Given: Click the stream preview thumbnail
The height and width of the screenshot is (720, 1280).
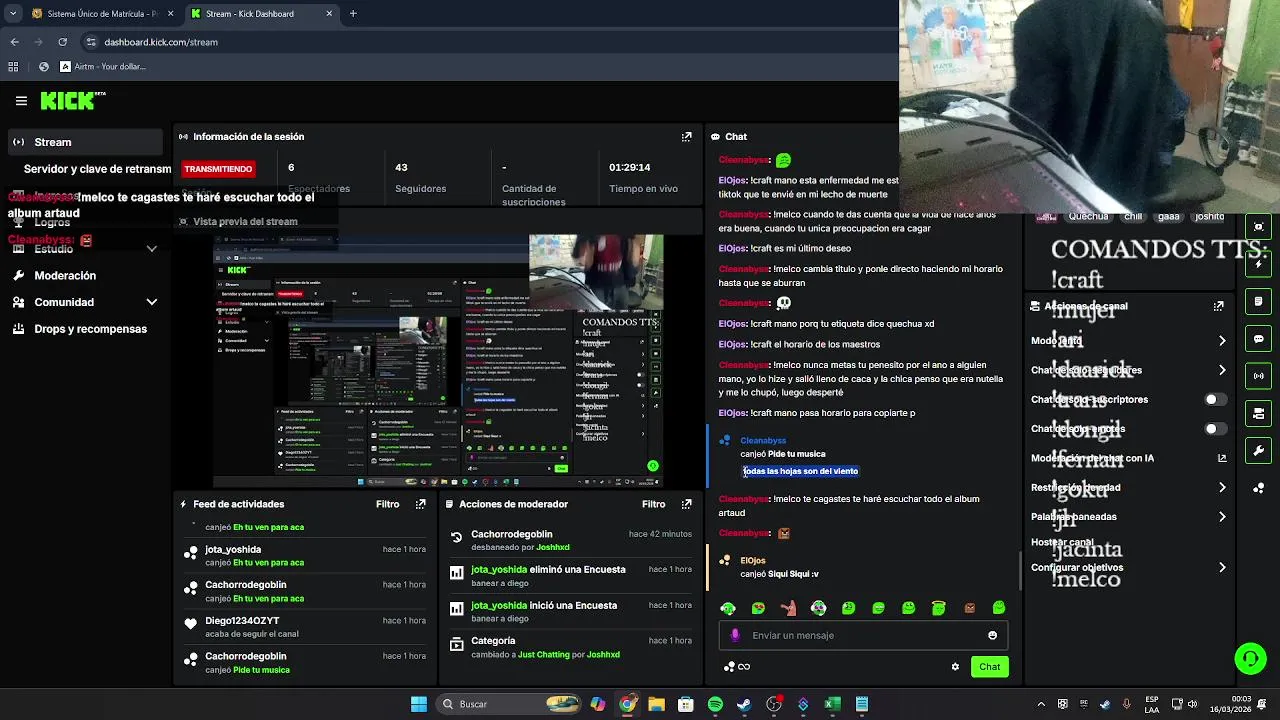Looking at the screenshot, I should (x=437, y=361).
